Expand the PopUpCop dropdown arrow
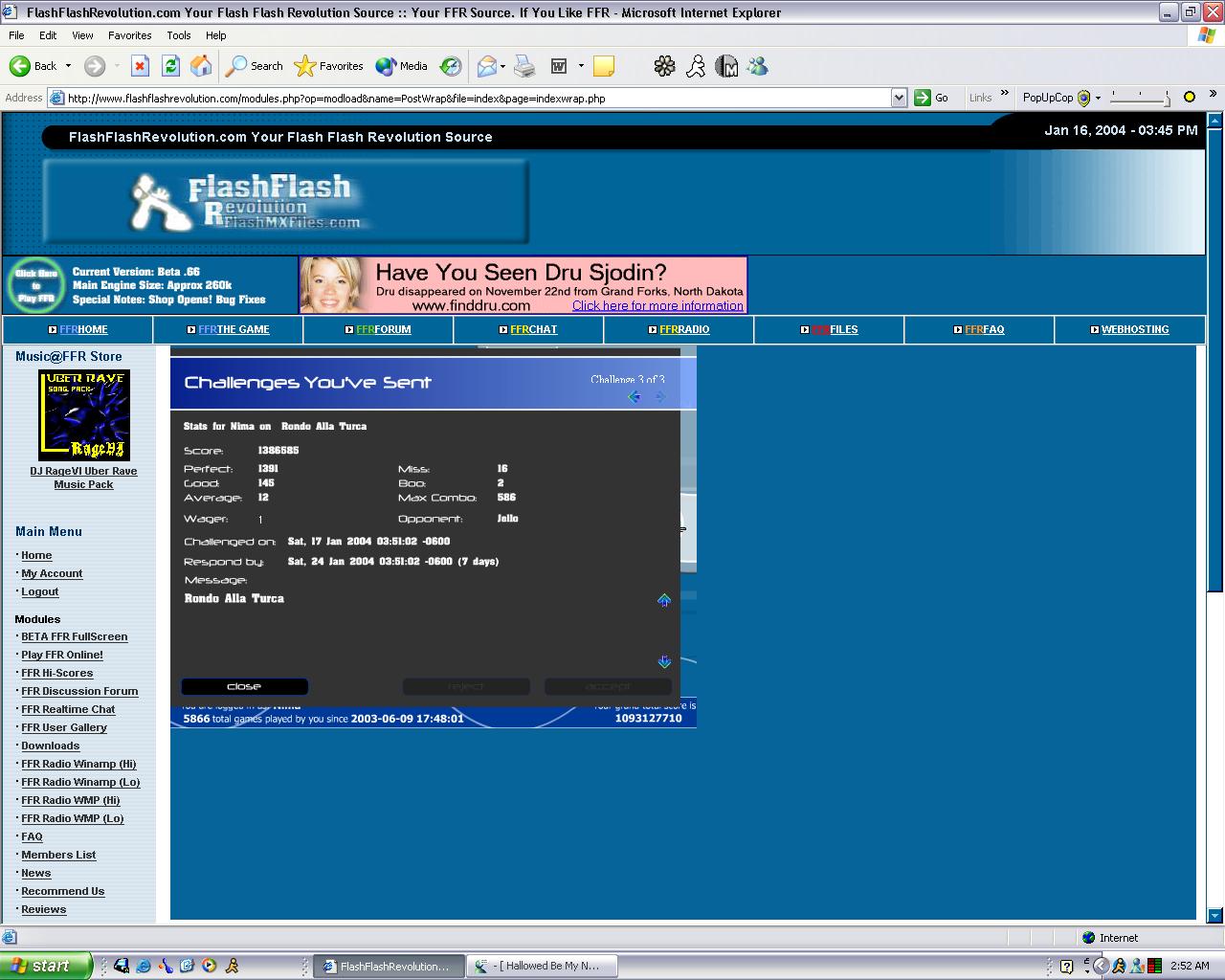The image size is (1225, 980). point(1098,98)
